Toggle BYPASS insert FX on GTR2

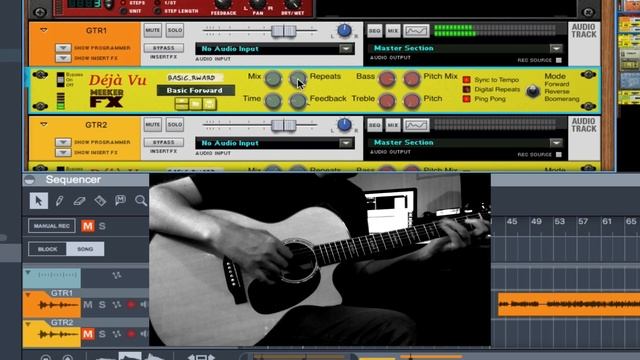(x=163, y=142)
